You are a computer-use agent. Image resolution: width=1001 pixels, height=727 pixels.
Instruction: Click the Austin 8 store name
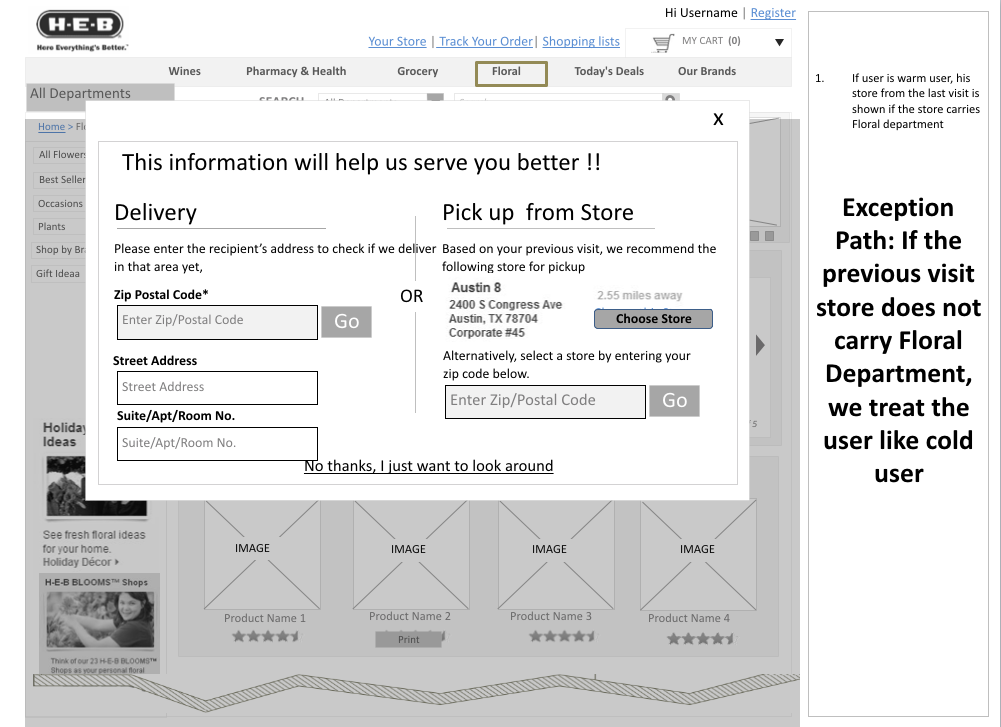[476, 287]
